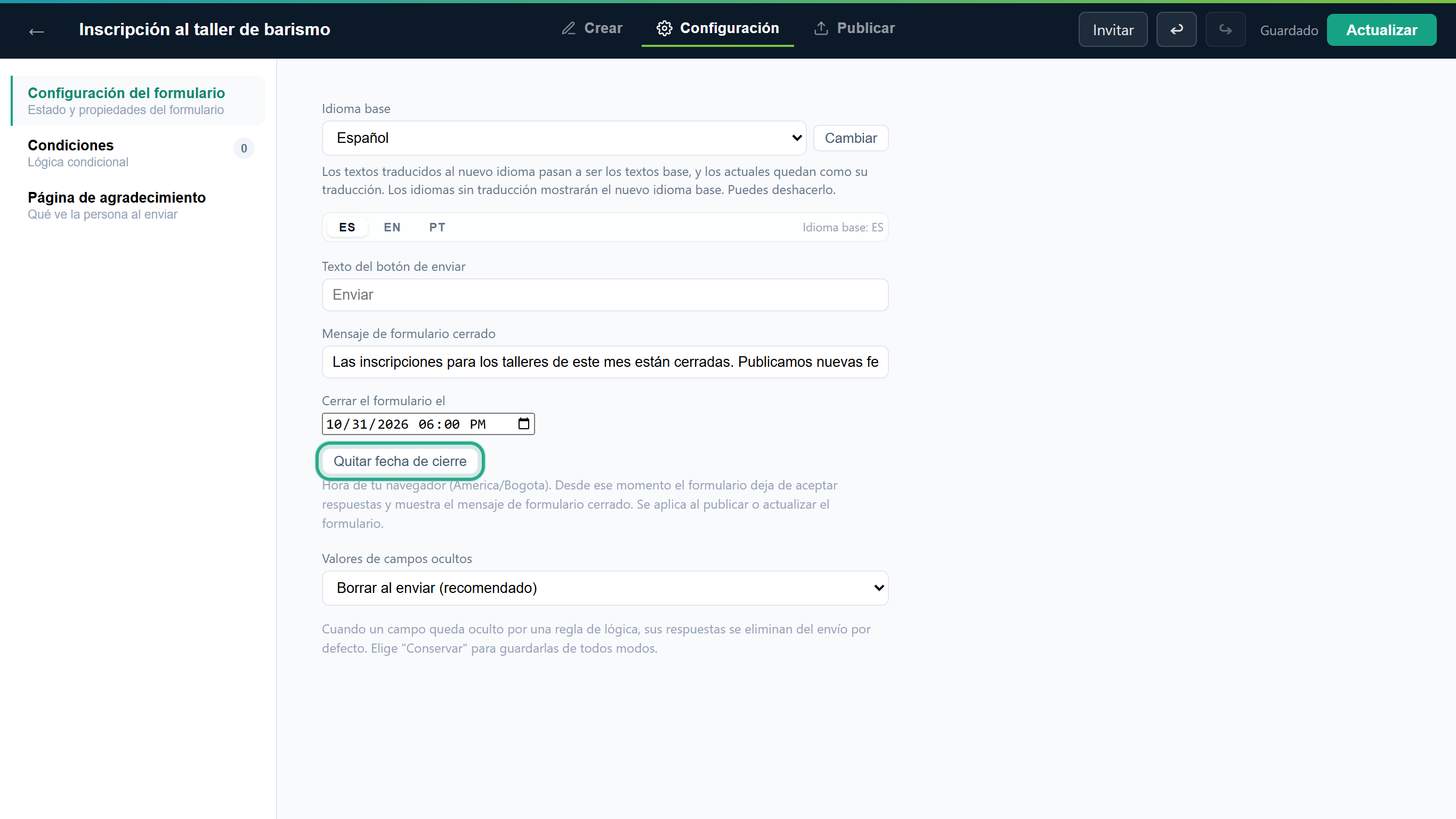Click the undo arrow button
The image size is (1456, 819).
coord(1176,30)
